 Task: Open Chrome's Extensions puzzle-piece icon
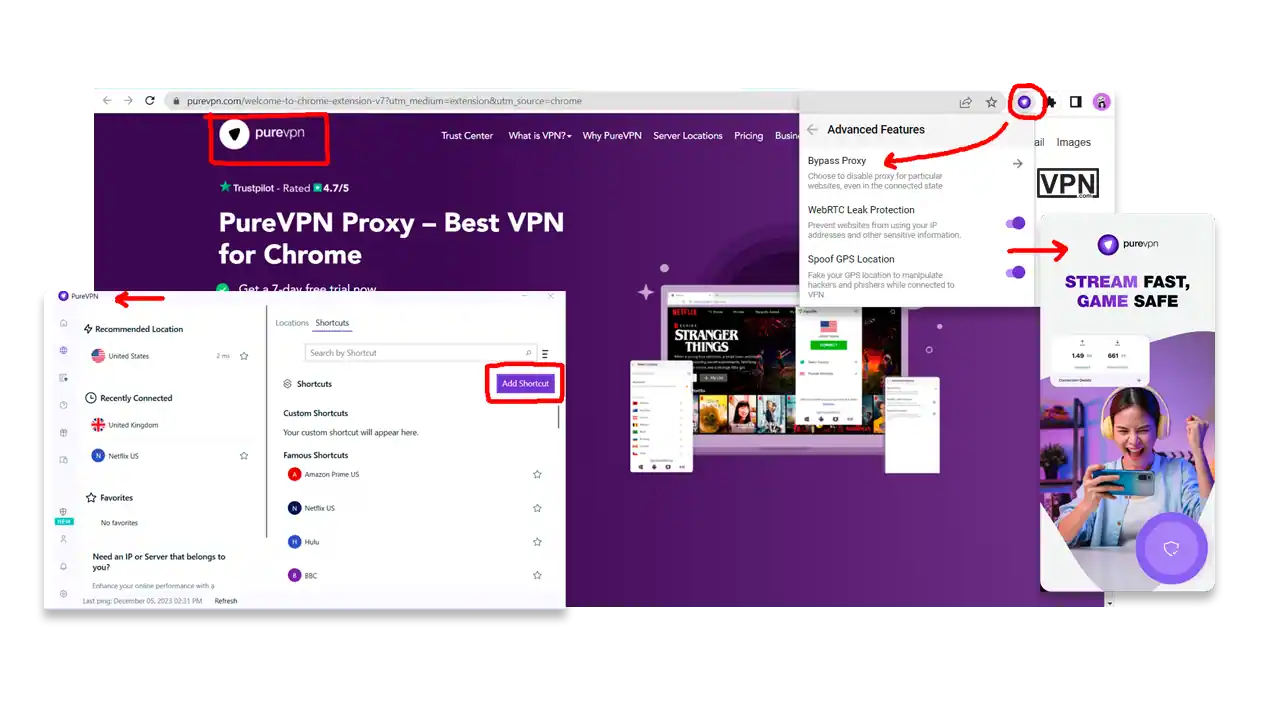1050,101
